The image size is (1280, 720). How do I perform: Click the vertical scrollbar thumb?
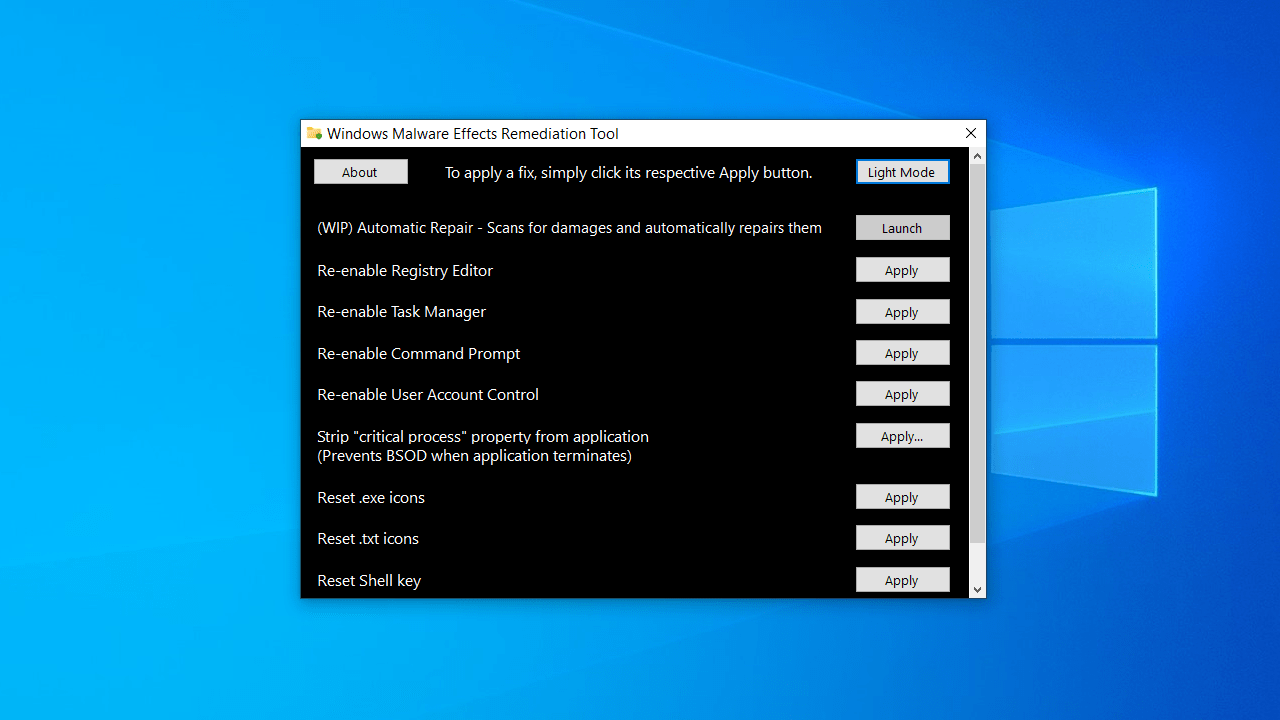978,355
